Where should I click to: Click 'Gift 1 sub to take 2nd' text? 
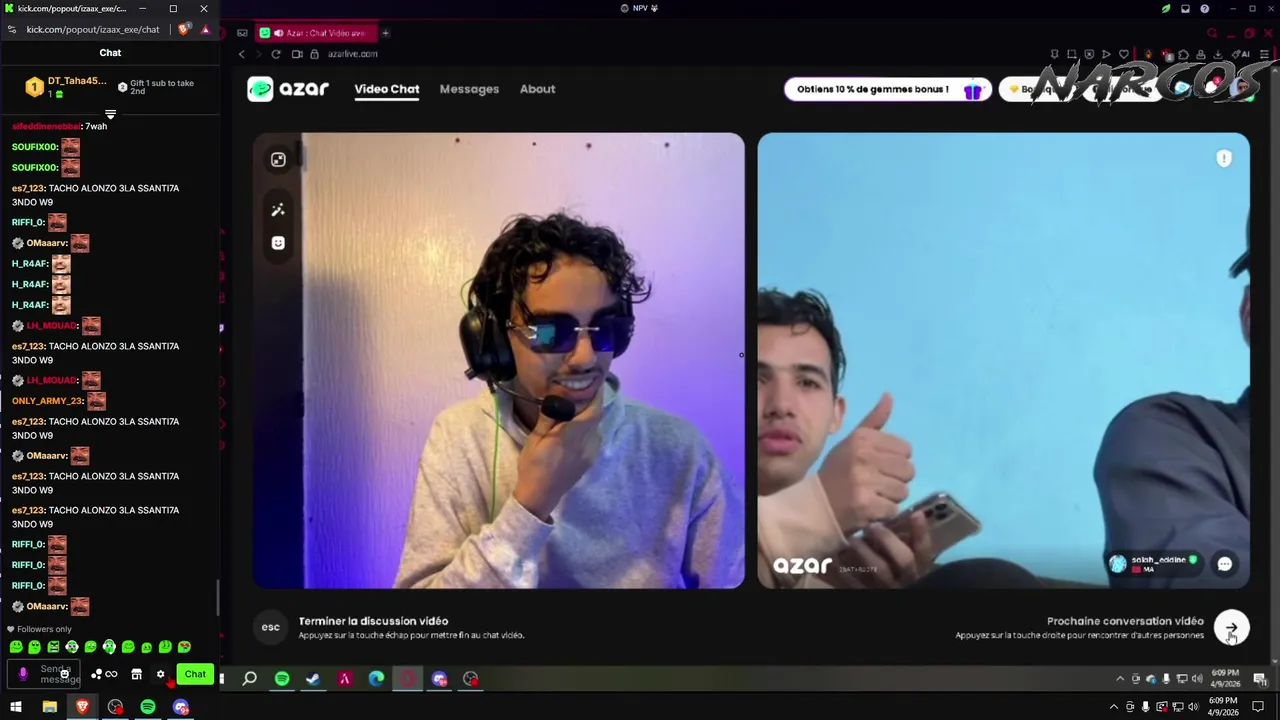(x=162, y=87)
